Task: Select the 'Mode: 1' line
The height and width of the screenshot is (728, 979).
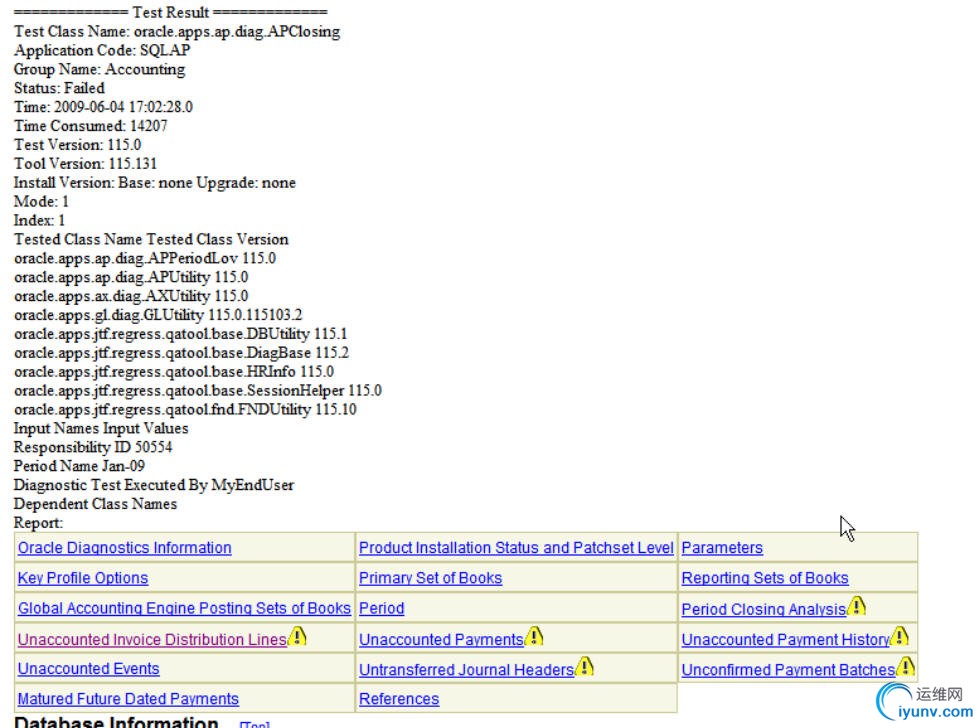Action: tap(41, 201)
